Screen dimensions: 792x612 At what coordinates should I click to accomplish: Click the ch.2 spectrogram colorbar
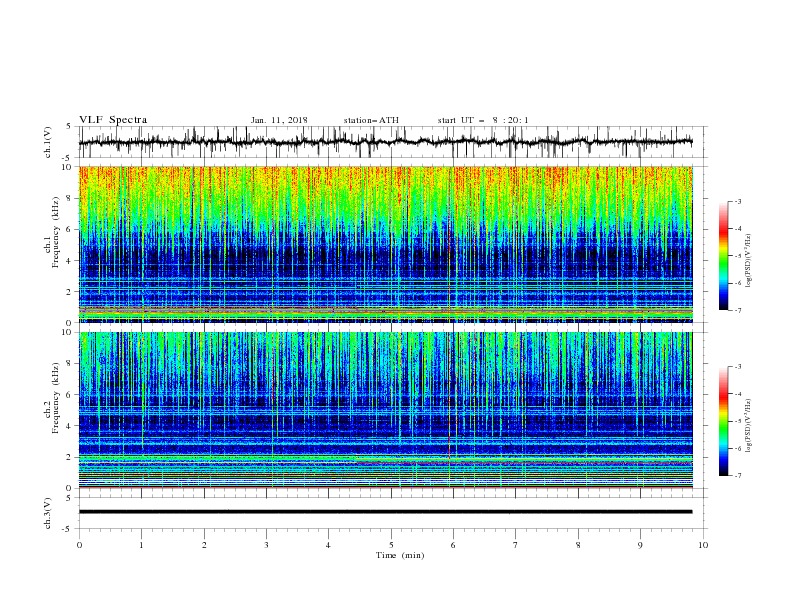click(x=723, y=421)
